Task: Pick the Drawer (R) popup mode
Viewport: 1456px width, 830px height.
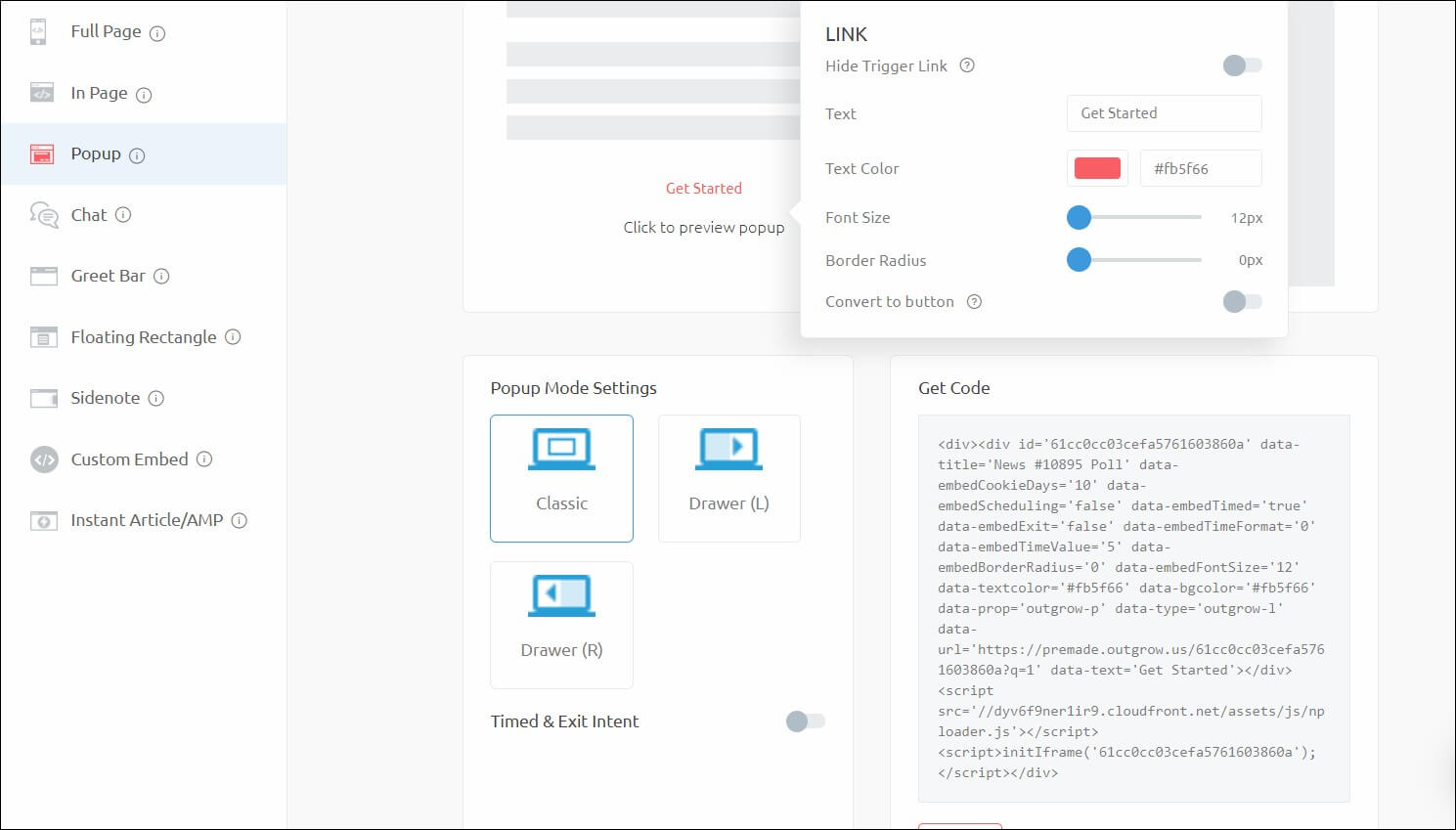Action: (561, 625)
